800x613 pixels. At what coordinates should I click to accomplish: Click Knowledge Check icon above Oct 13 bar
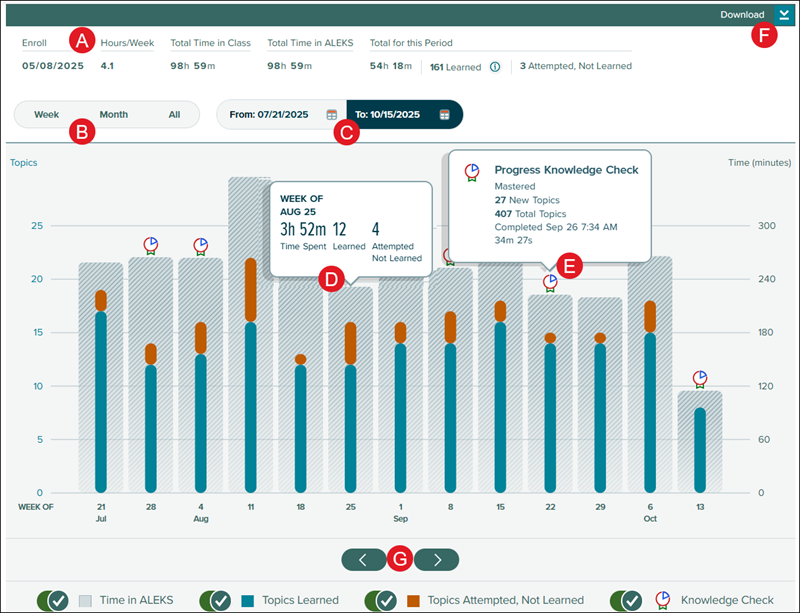tap(700, 379)
